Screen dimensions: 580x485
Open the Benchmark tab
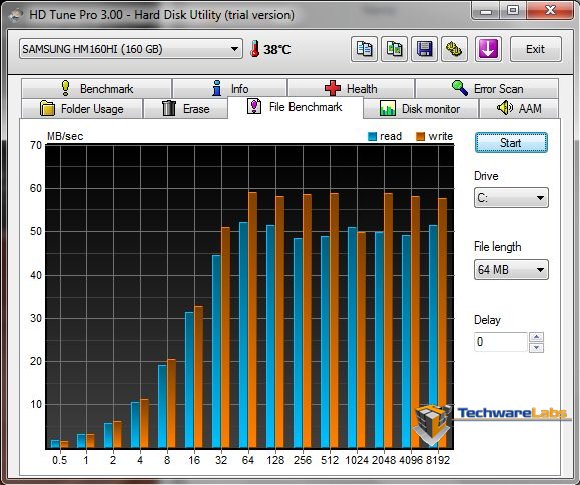click(97, 88)
